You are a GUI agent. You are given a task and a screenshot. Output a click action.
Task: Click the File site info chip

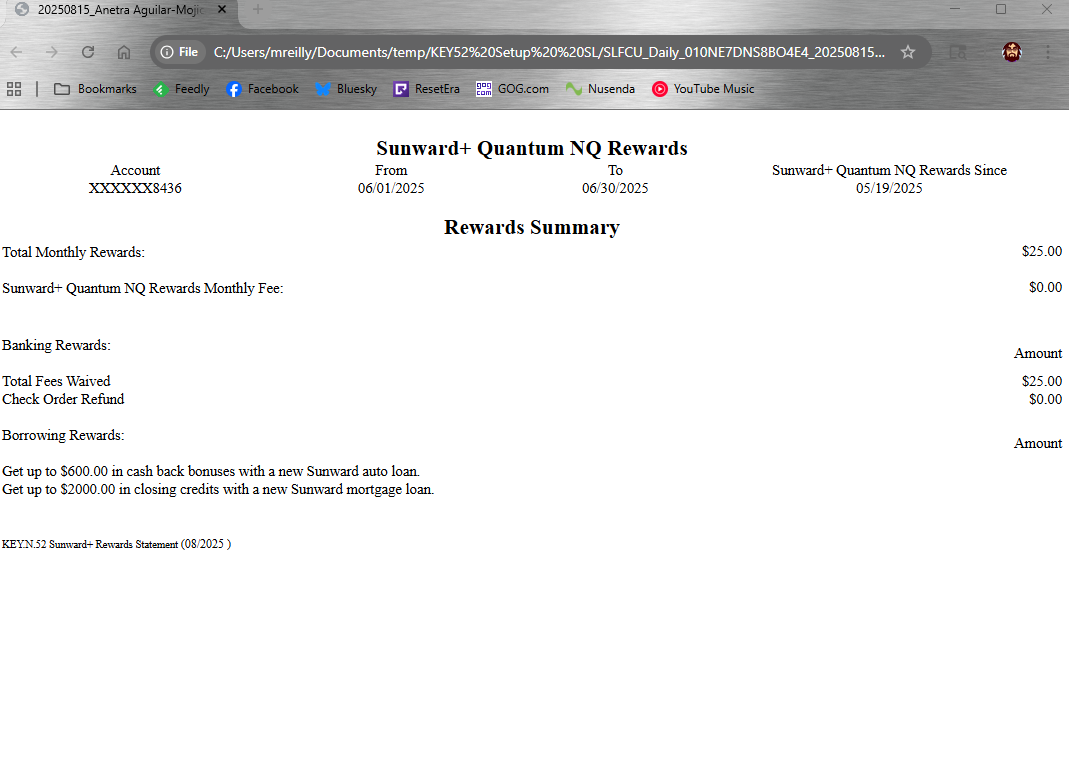pyautogui.click(x=181, y=52)
